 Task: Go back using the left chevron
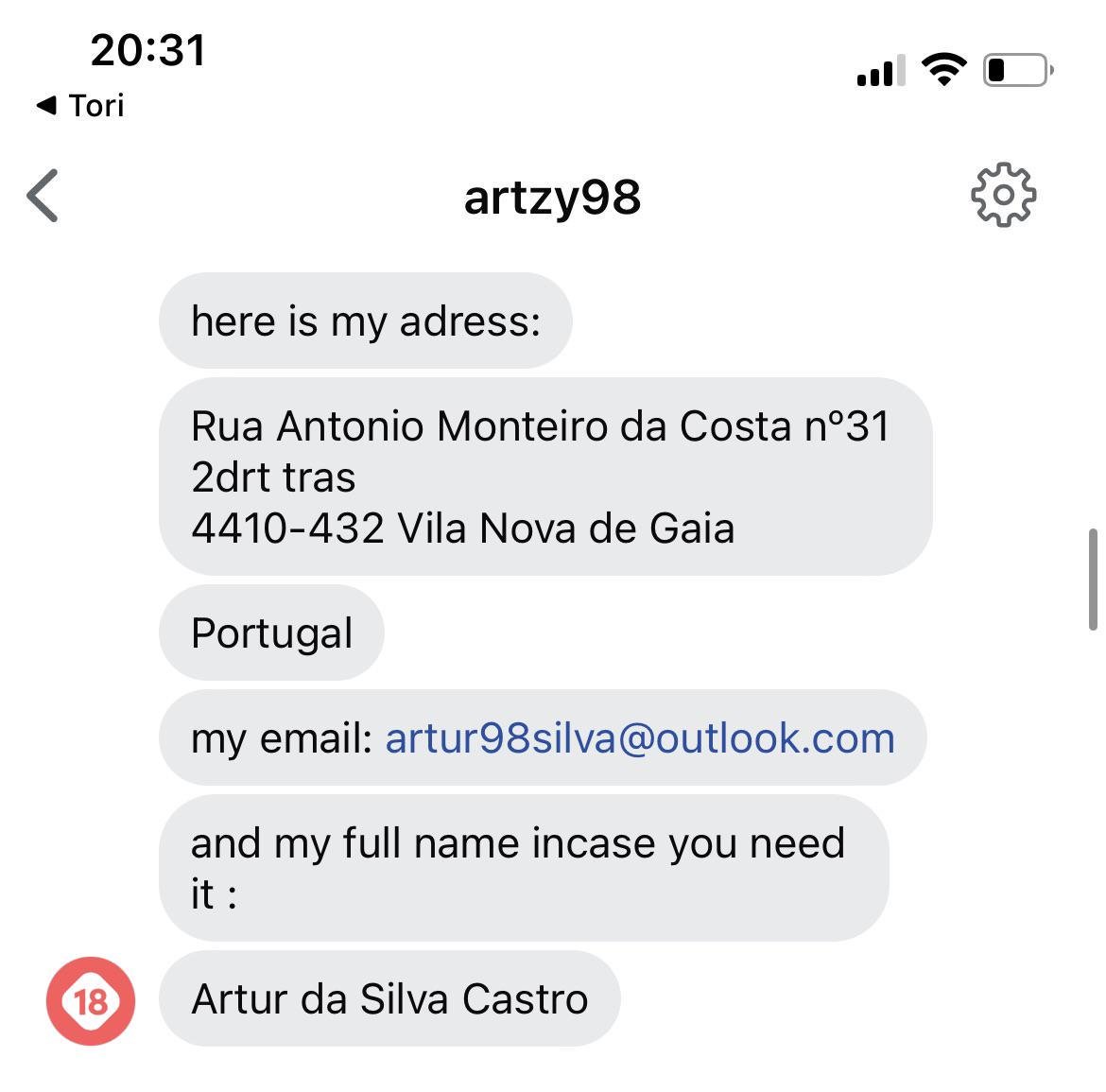(x=43, y=196)
